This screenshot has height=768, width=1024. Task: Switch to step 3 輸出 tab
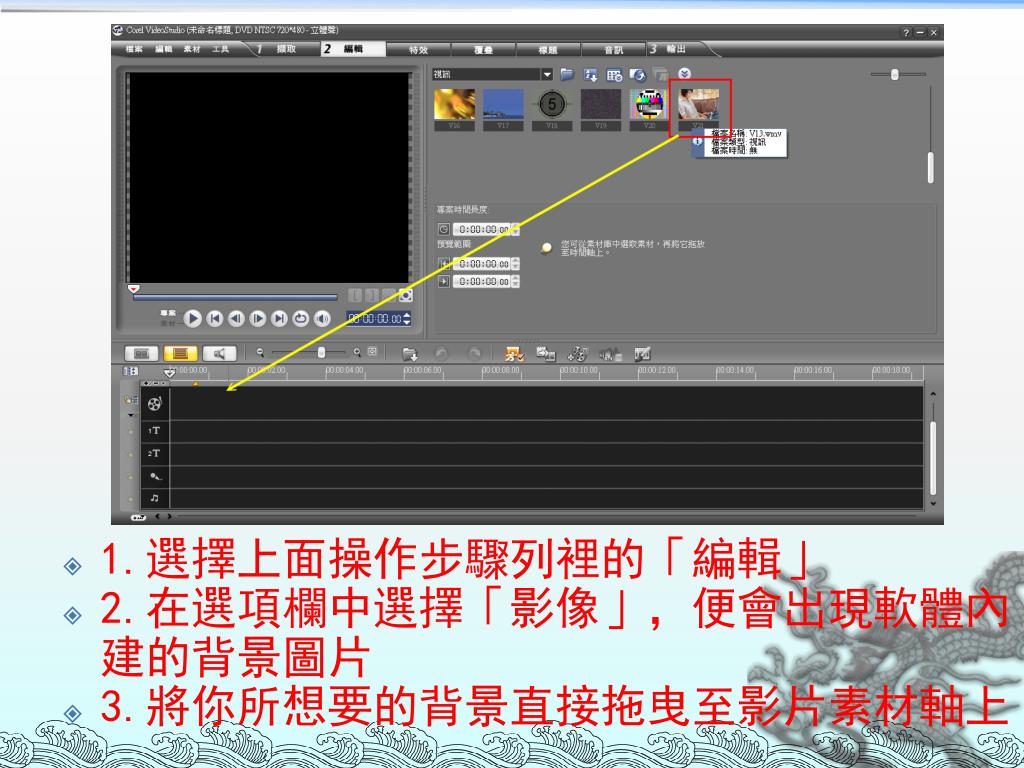675,49
